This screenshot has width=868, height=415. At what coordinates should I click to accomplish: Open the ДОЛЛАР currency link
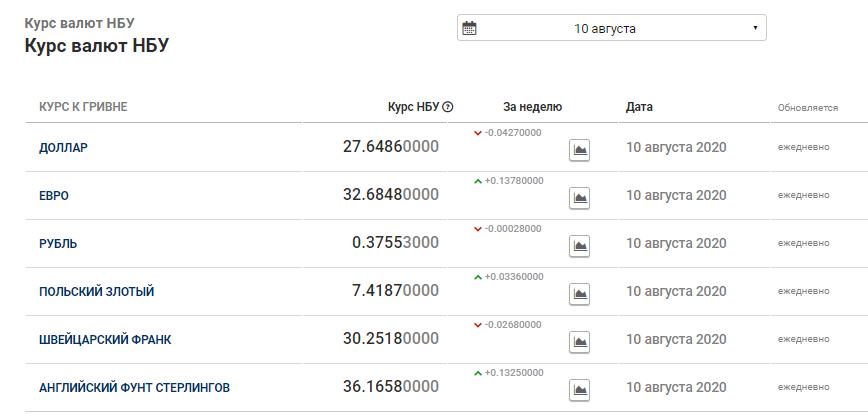[x=63, y=148]
